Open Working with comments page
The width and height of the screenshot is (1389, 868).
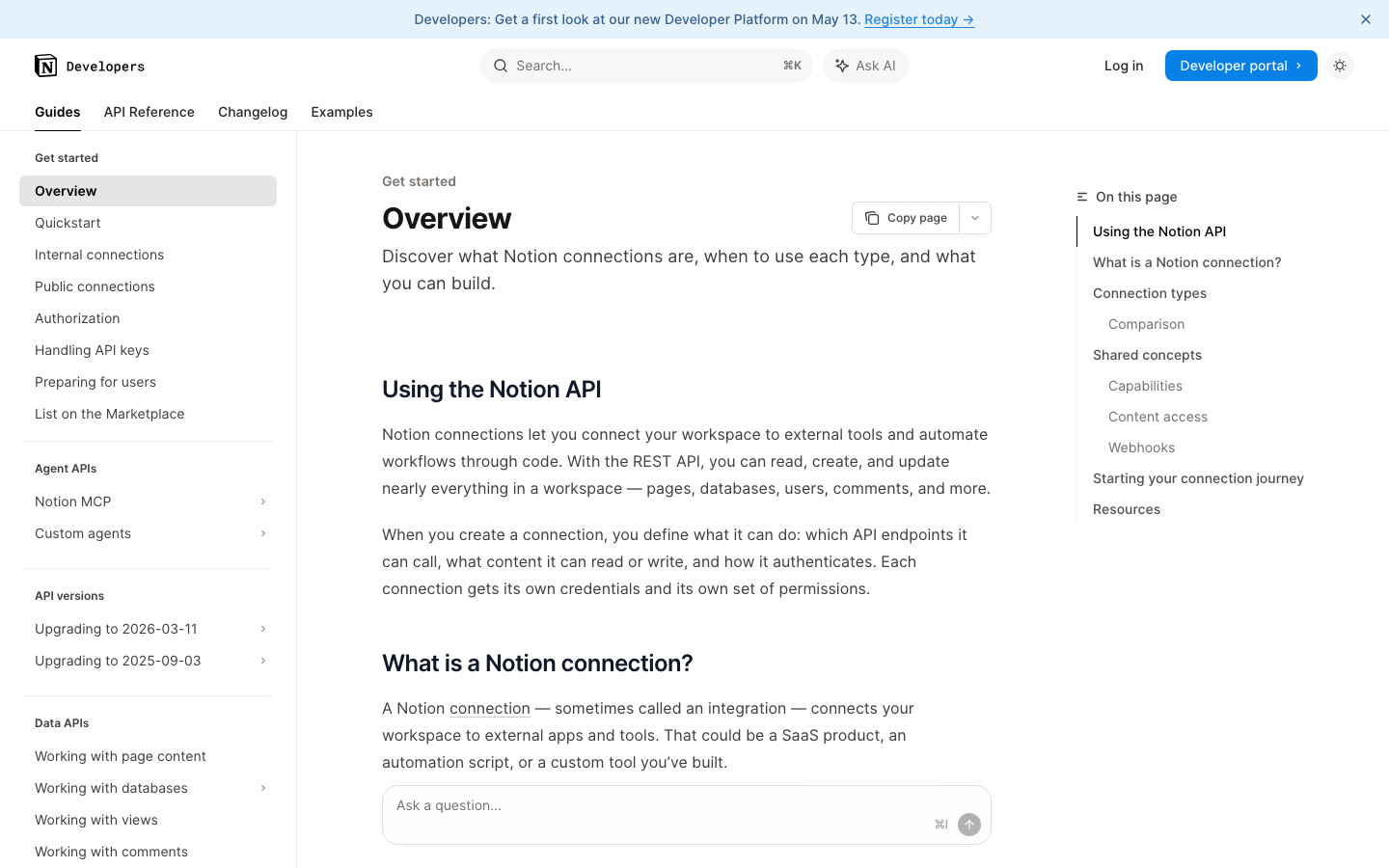coord(148,852)
